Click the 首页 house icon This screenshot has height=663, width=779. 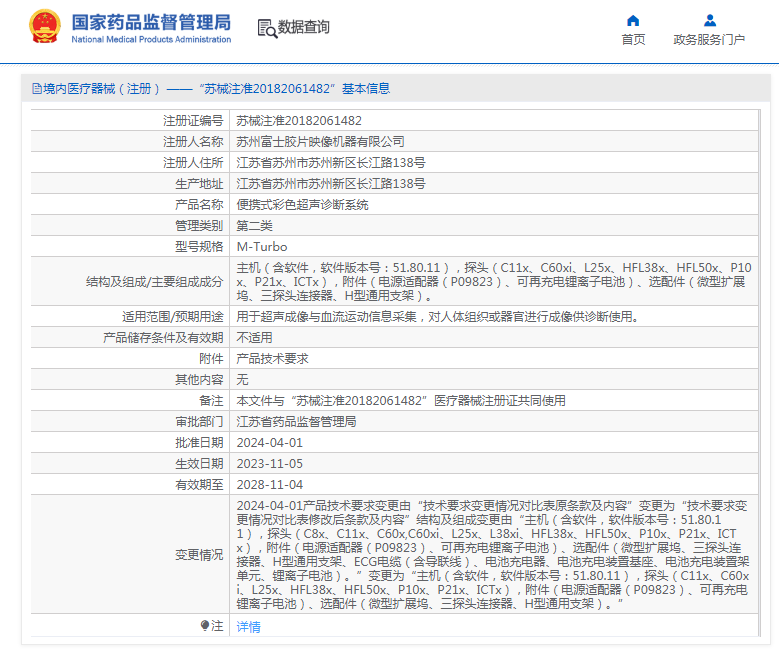click(x=633, y=20)
